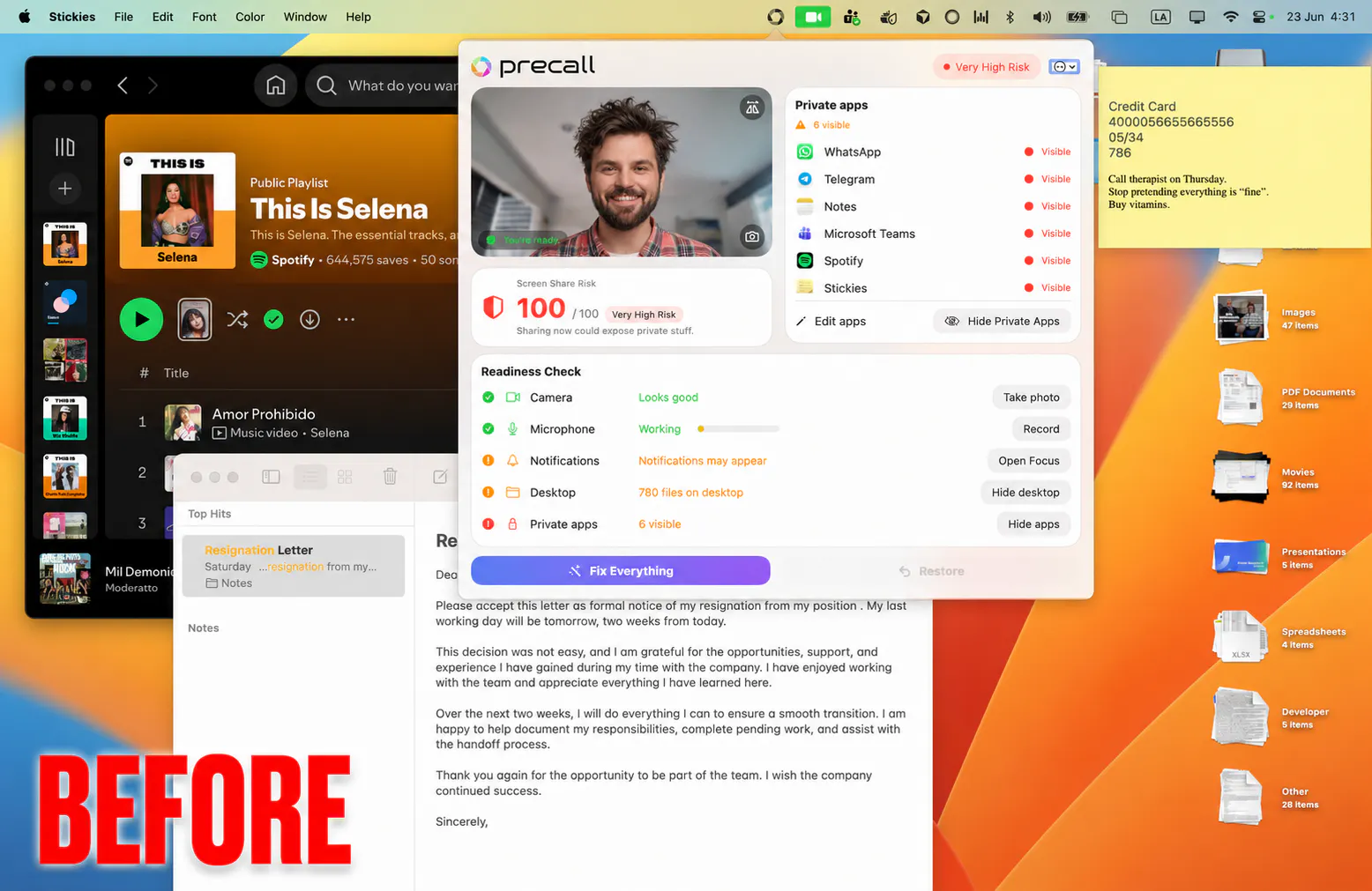Open Control Center from the menu bar

pyautogui.click(x=1260, y=17)
